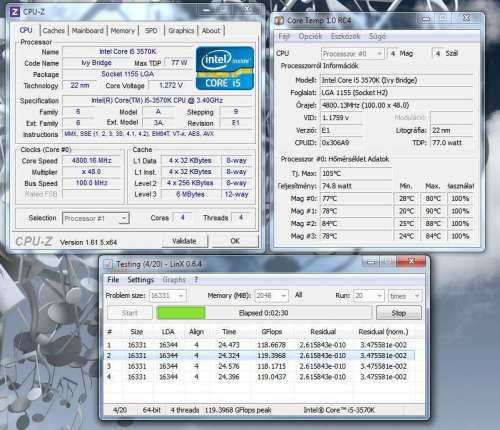Image resolution: width=500 pixels, height=430 pixels.
Task: Click the Core Temp title bar icon
Action: point(279,21)
